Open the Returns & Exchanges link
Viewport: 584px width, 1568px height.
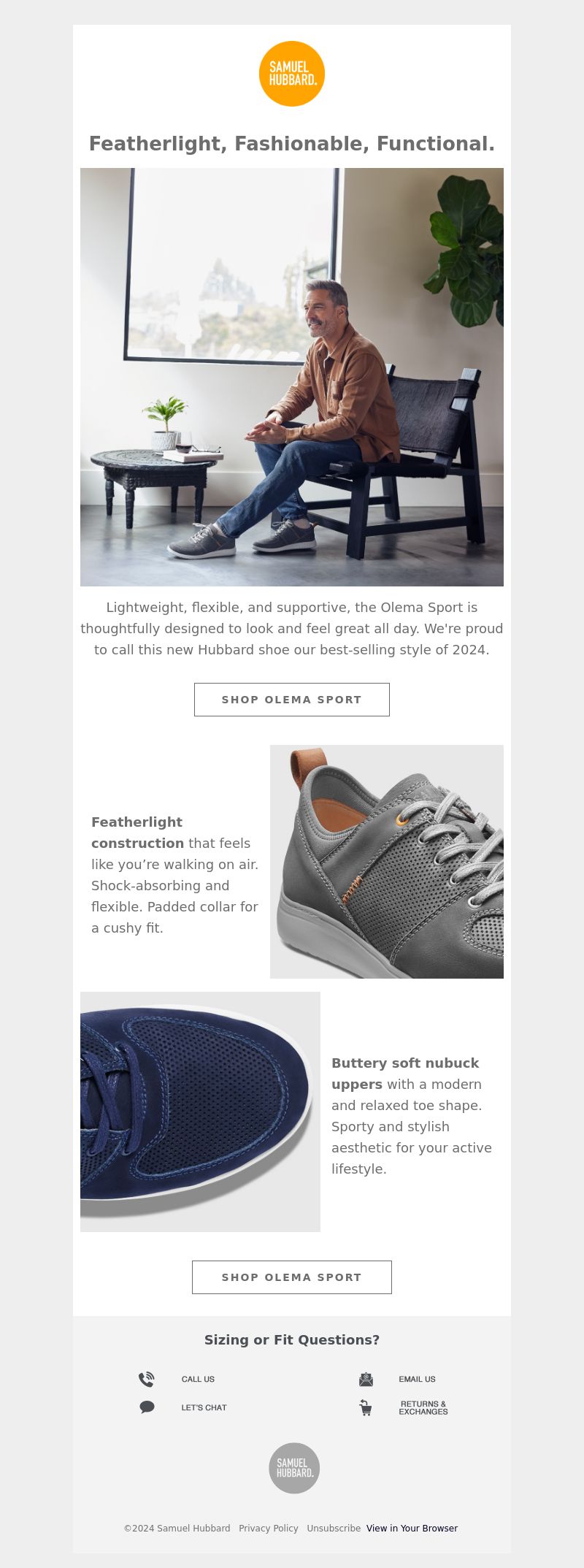click(423, 1407)
